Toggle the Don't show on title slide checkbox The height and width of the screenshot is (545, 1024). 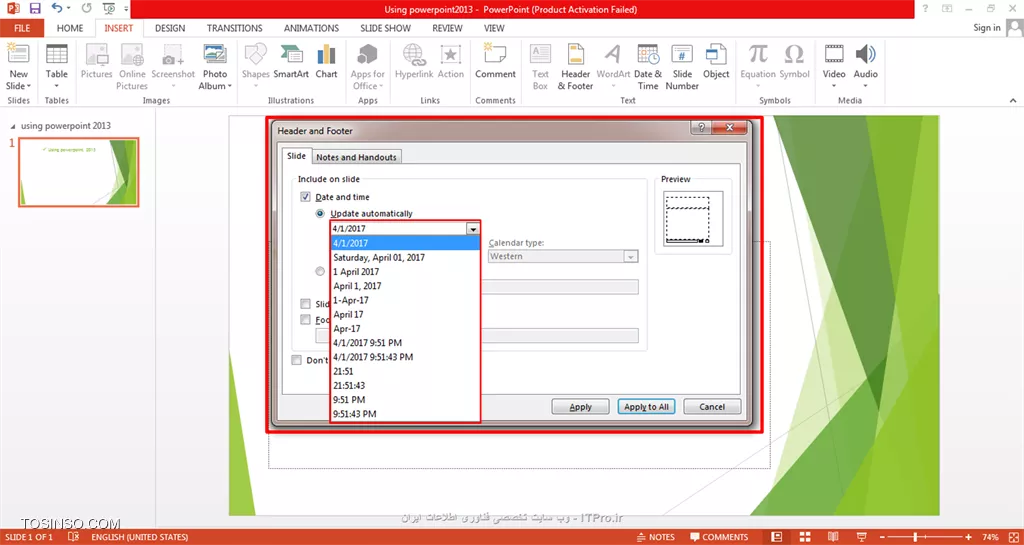(296, 360)
